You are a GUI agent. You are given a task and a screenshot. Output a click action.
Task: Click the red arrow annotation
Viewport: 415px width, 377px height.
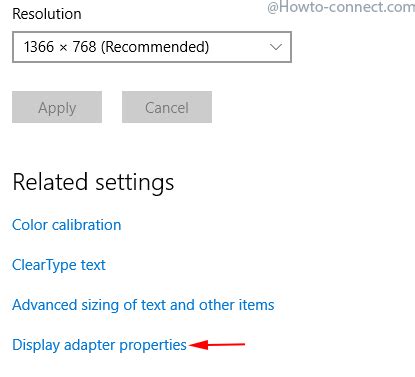tap(217, 344)
